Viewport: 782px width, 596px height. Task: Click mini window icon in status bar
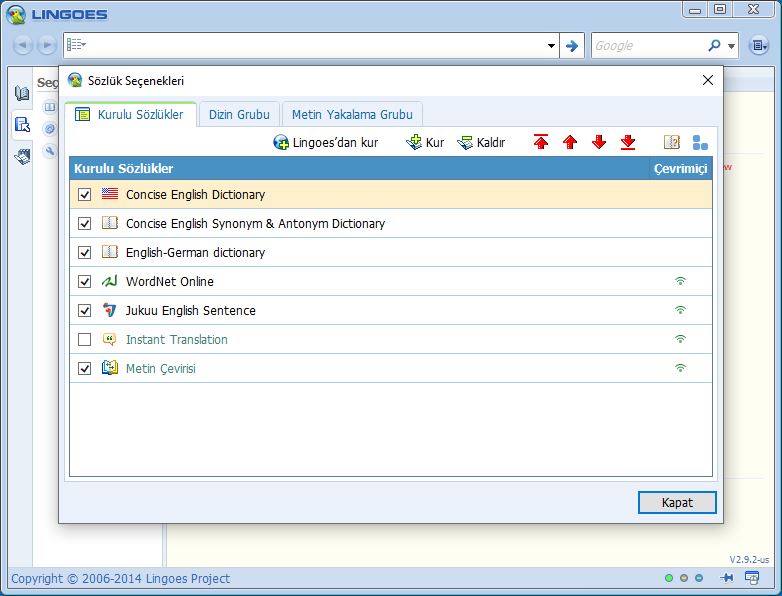pyautogui.click(x=752, y=578)
